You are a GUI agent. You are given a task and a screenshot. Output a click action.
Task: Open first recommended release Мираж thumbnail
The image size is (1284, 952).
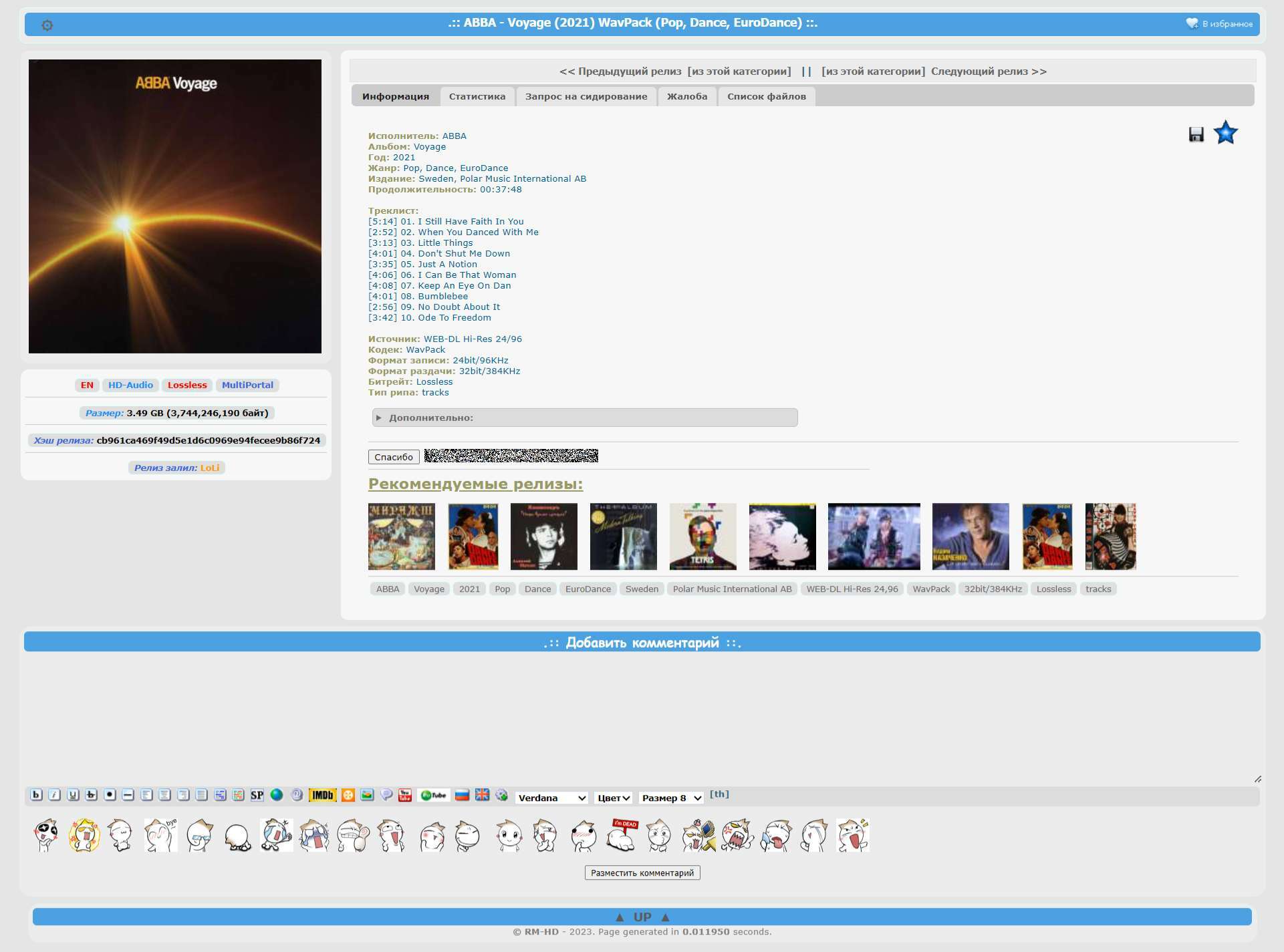tap(402, 536)
